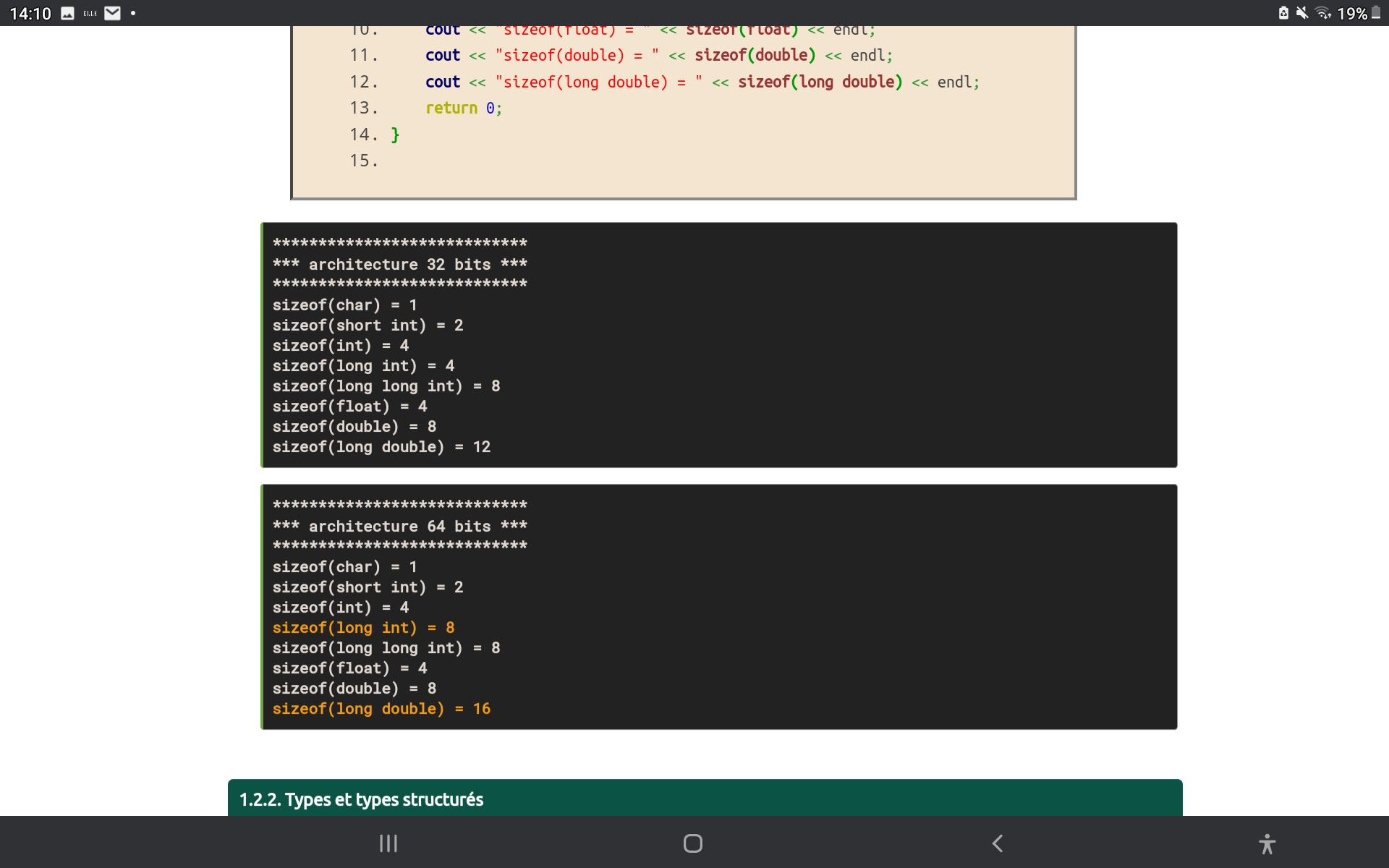Tap the ELLE notification icon
This screenshot has width=1389, height=868.
[x=90, y=13]
